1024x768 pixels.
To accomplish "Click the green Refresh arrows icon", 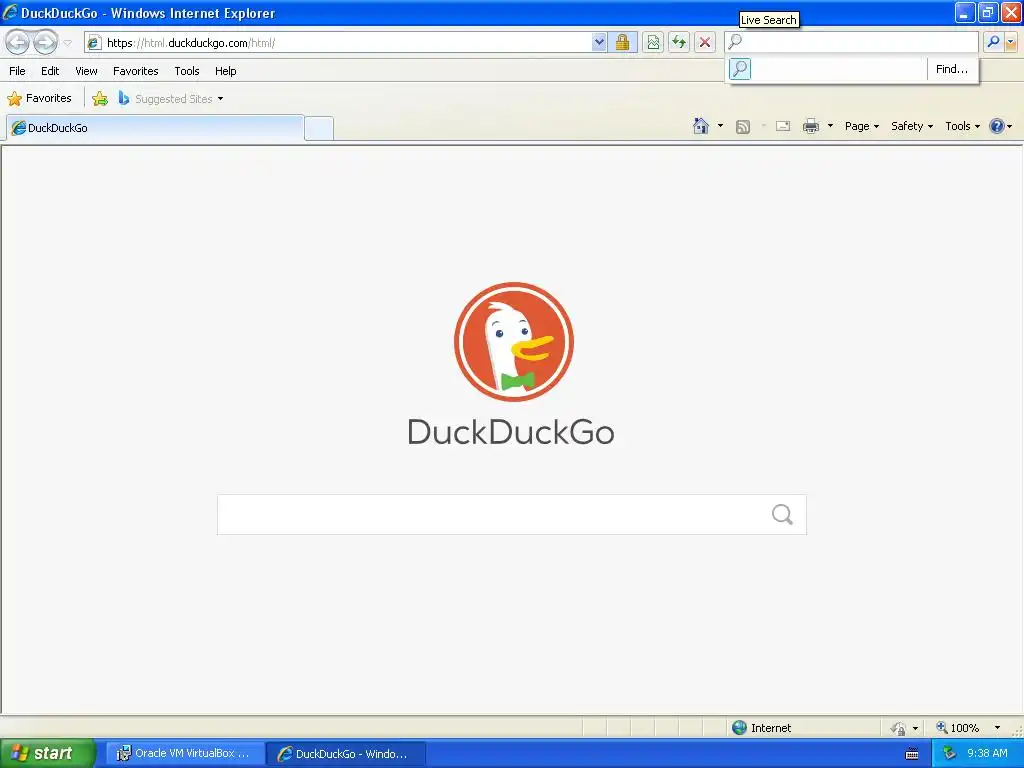I will (x=679, y=43).
